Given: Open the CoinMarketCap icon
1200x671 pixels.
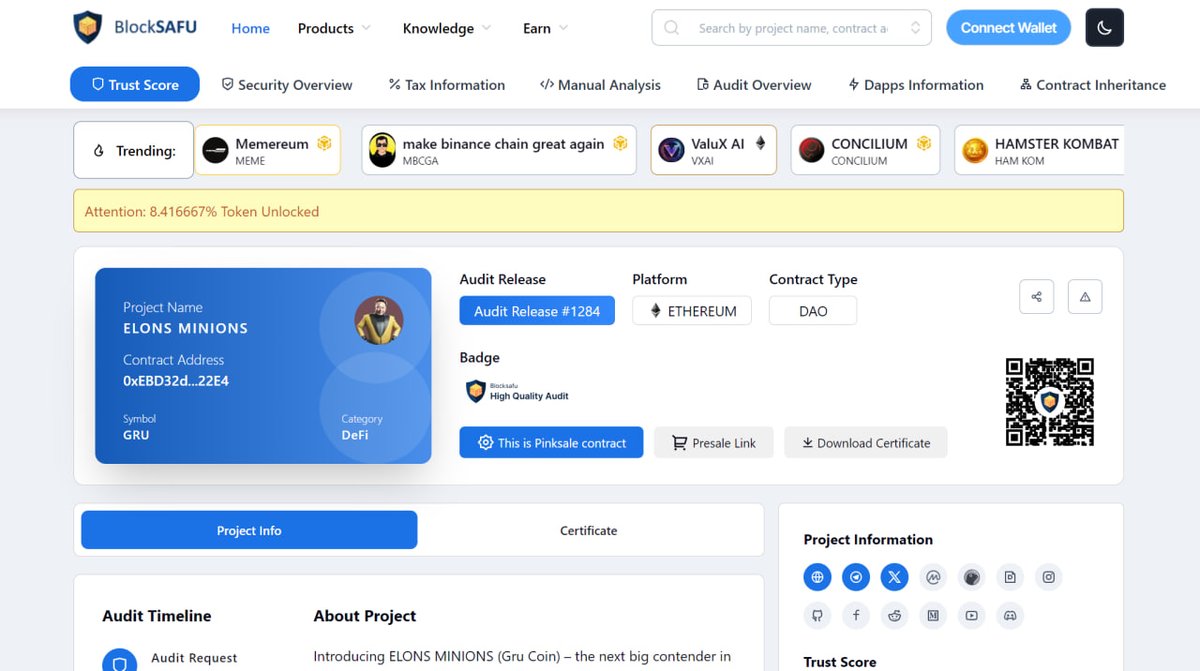Looking at the screenshot, I should click(933, 577).
